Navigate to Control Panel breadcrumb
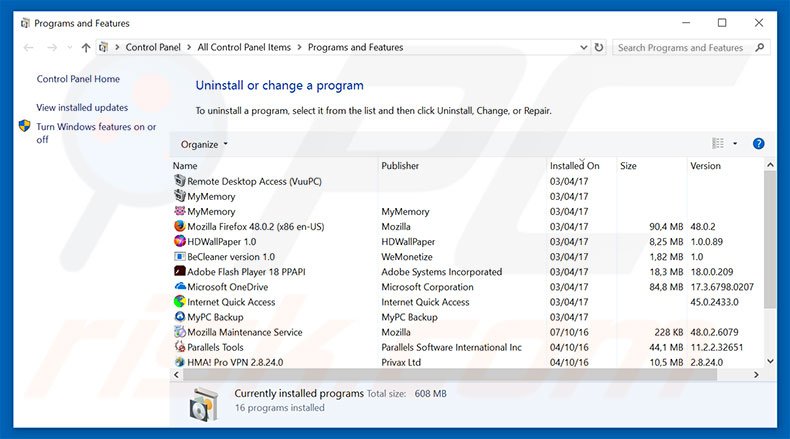This screenshot has height=439, width=790. point(153,47)
